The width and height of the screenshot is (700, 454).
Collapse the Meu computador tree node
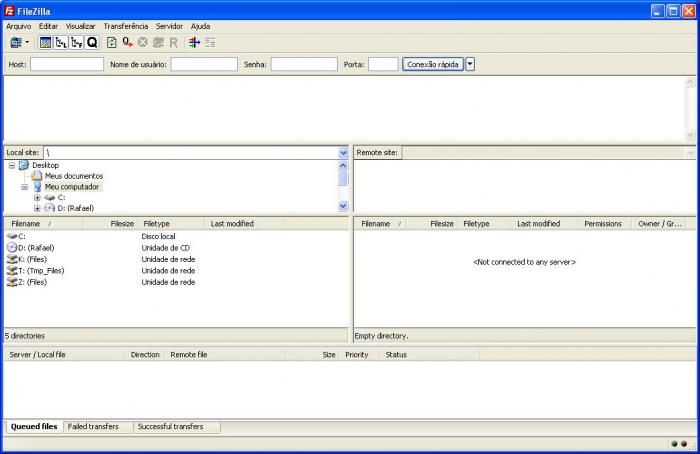pos(25,187)
